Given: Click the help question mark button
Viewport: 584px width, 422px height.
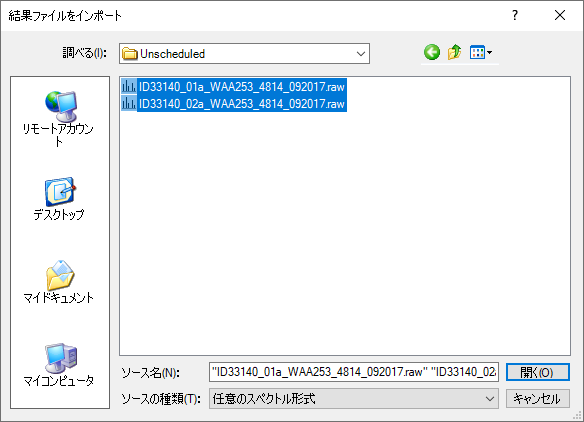Looking at the screenshot, I should pyautogui.click(x=515, y=15).
